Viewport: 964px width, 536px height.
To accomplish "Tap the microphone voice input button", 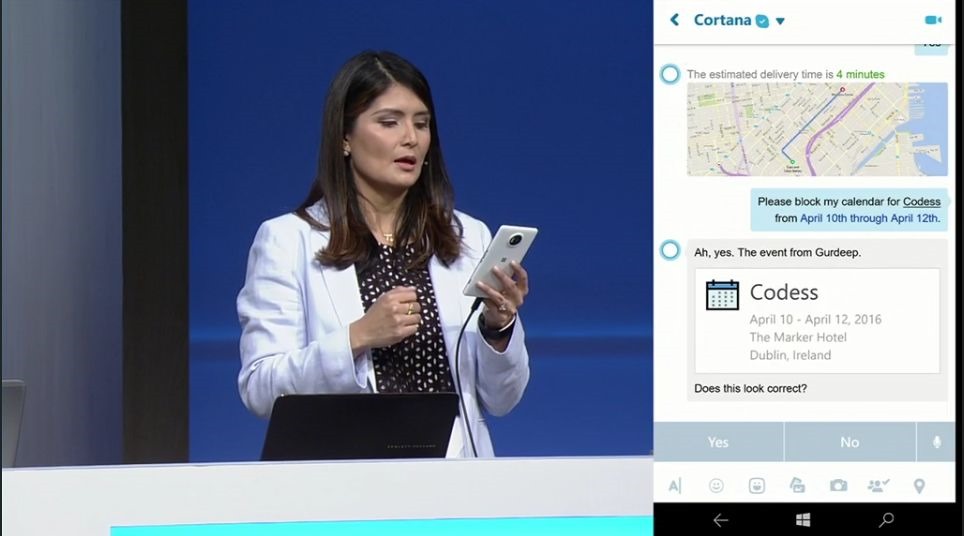I will [x=936, y=442].
